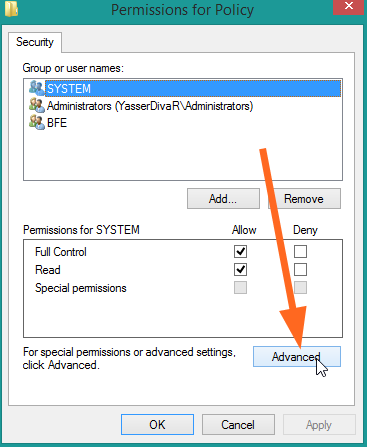Select the BFE entry
Image resolution: width=367 pixels, height=447 pixels.
(57, 123)
